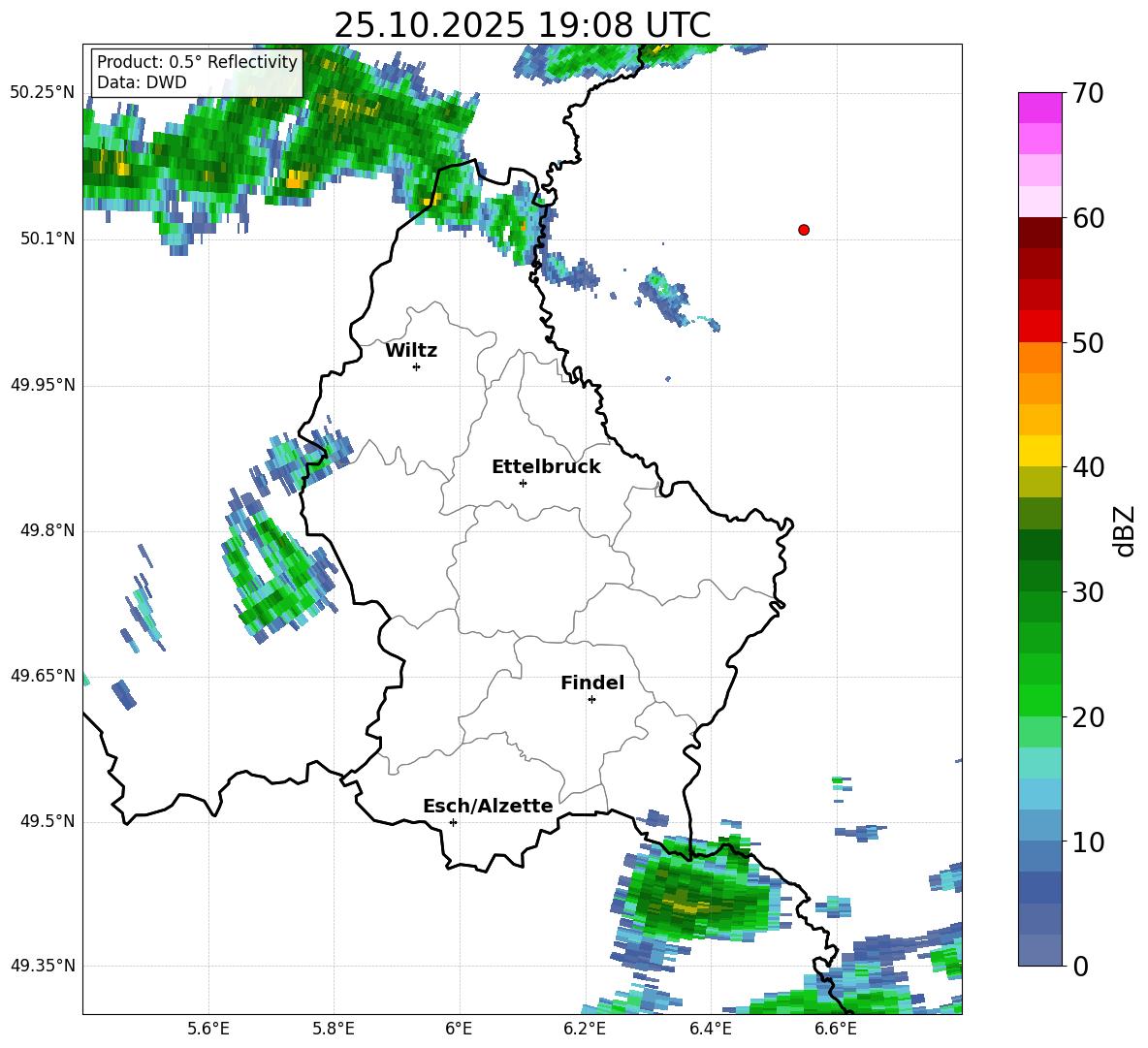Select the Findel city label

coord(592,683)
